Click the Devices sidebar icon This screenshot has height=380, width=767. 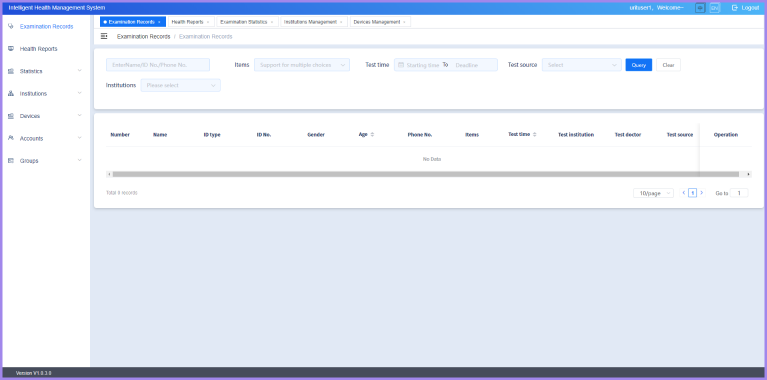point(11,116)
